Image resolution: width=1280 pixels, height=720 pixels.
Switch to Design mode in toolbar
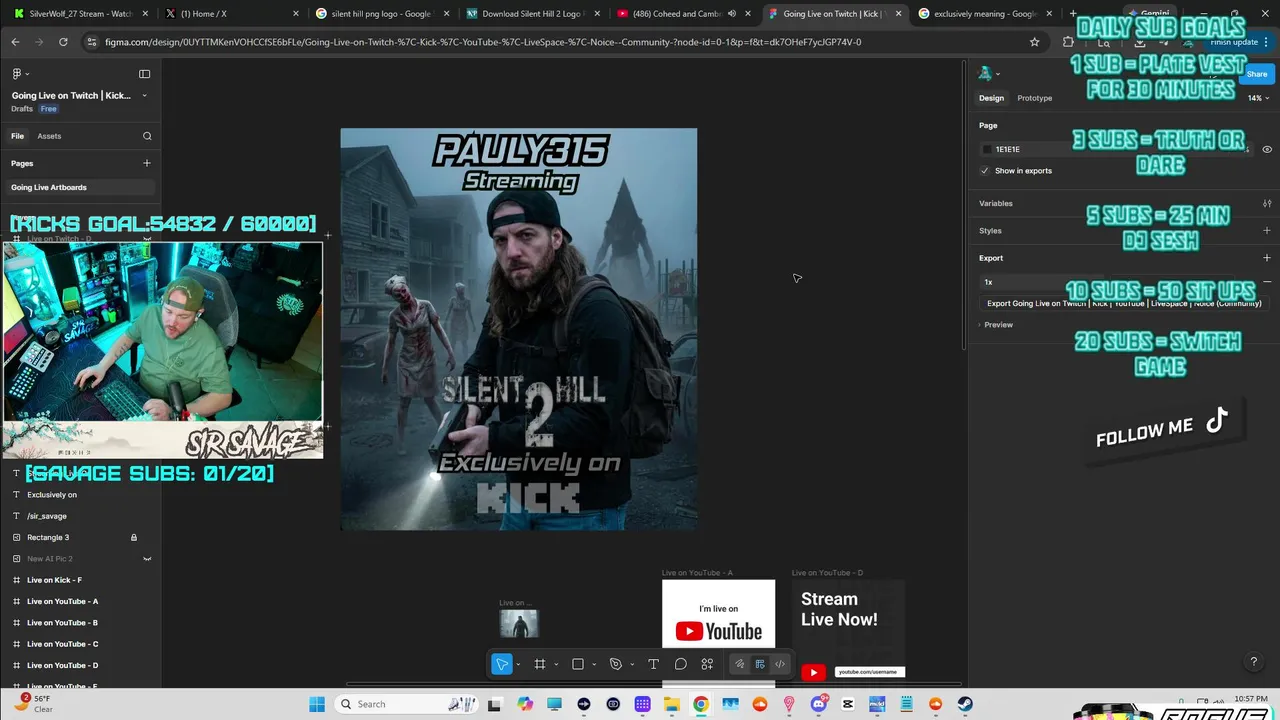click(x=760, y=664)
